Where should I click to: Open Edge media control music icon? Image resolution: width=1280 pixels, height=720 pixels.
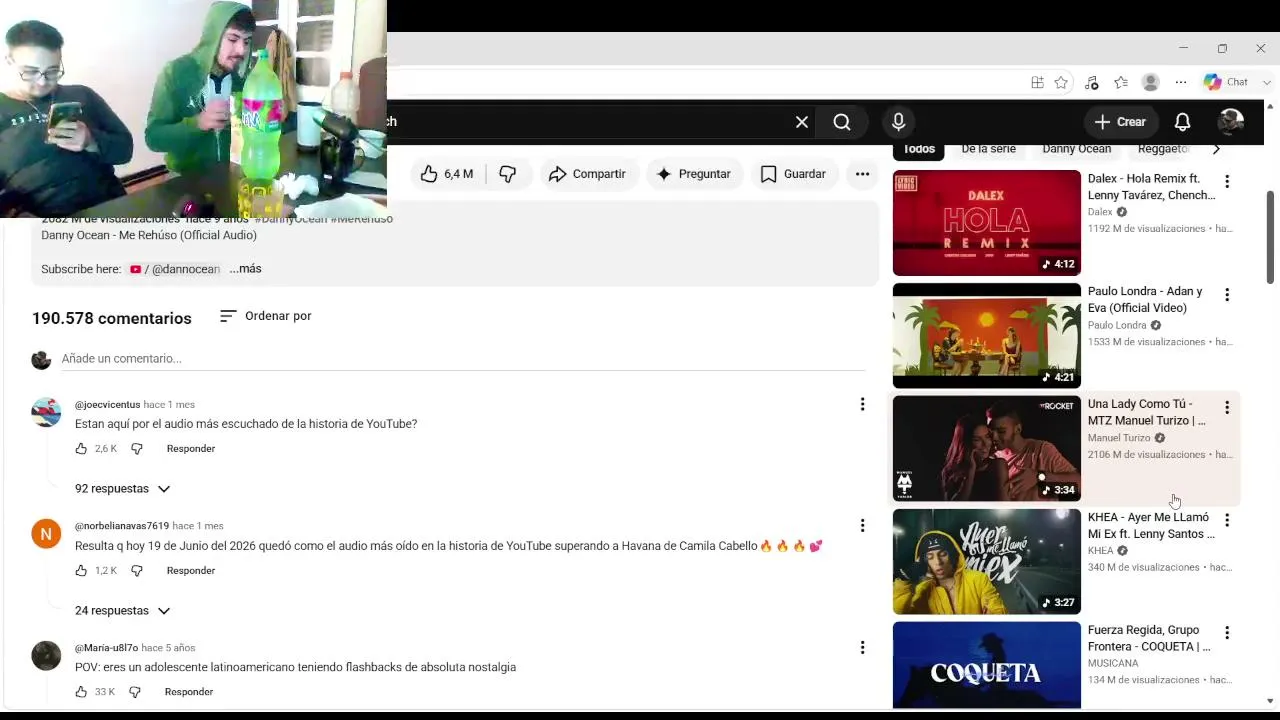point(1091,82)
